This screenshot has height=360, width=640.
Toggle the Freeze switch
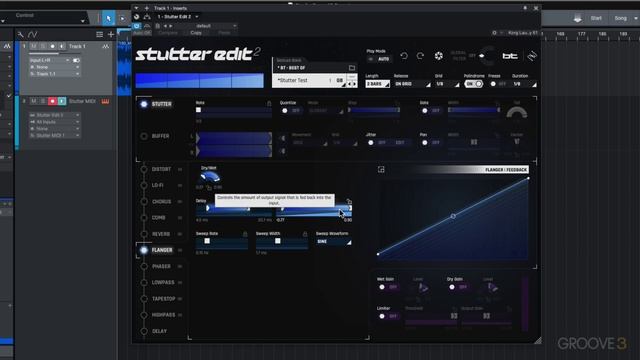498,84
